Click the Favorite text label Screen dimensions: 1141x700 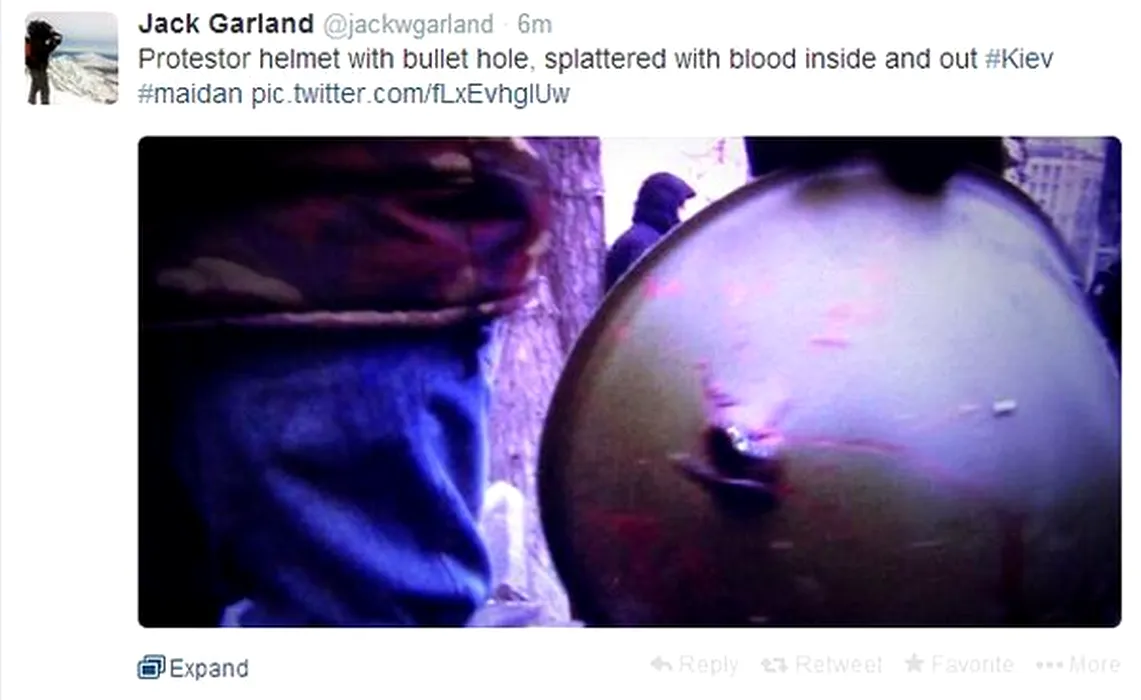click(x=973, y=664)
